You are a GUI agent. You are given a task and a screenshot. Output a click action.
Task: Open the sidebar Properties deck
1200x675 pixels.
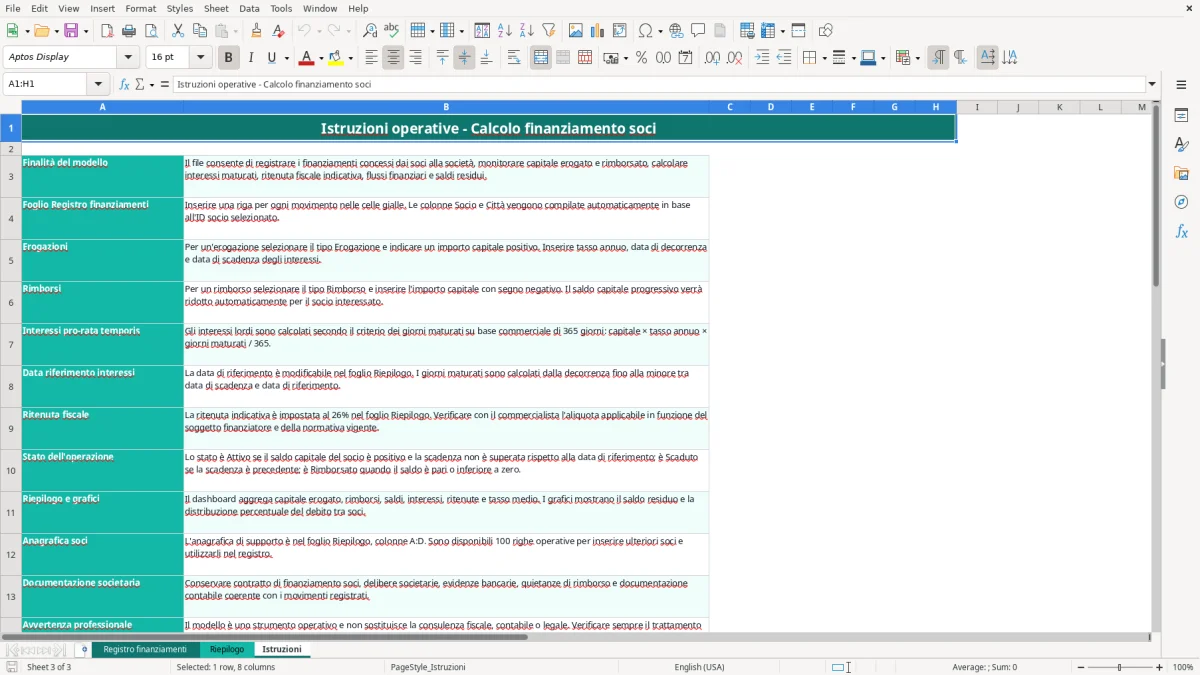(x=1181, y=115)
